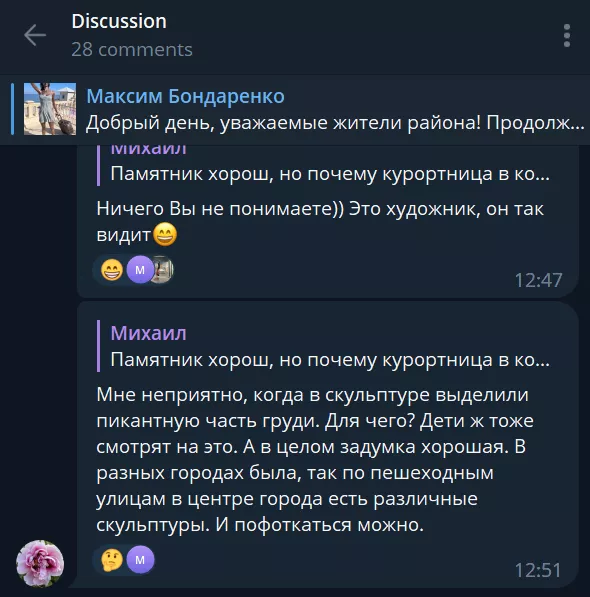Go back using the left arrow
The height and width of the screenshot is (597, 590).
[35, 35]
